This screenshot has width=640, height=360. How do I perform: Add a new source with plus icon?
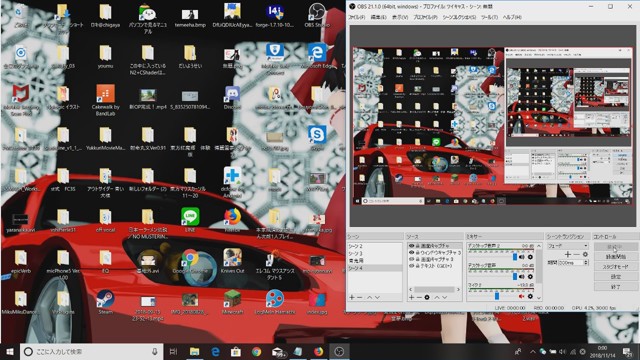click(411, 298)
